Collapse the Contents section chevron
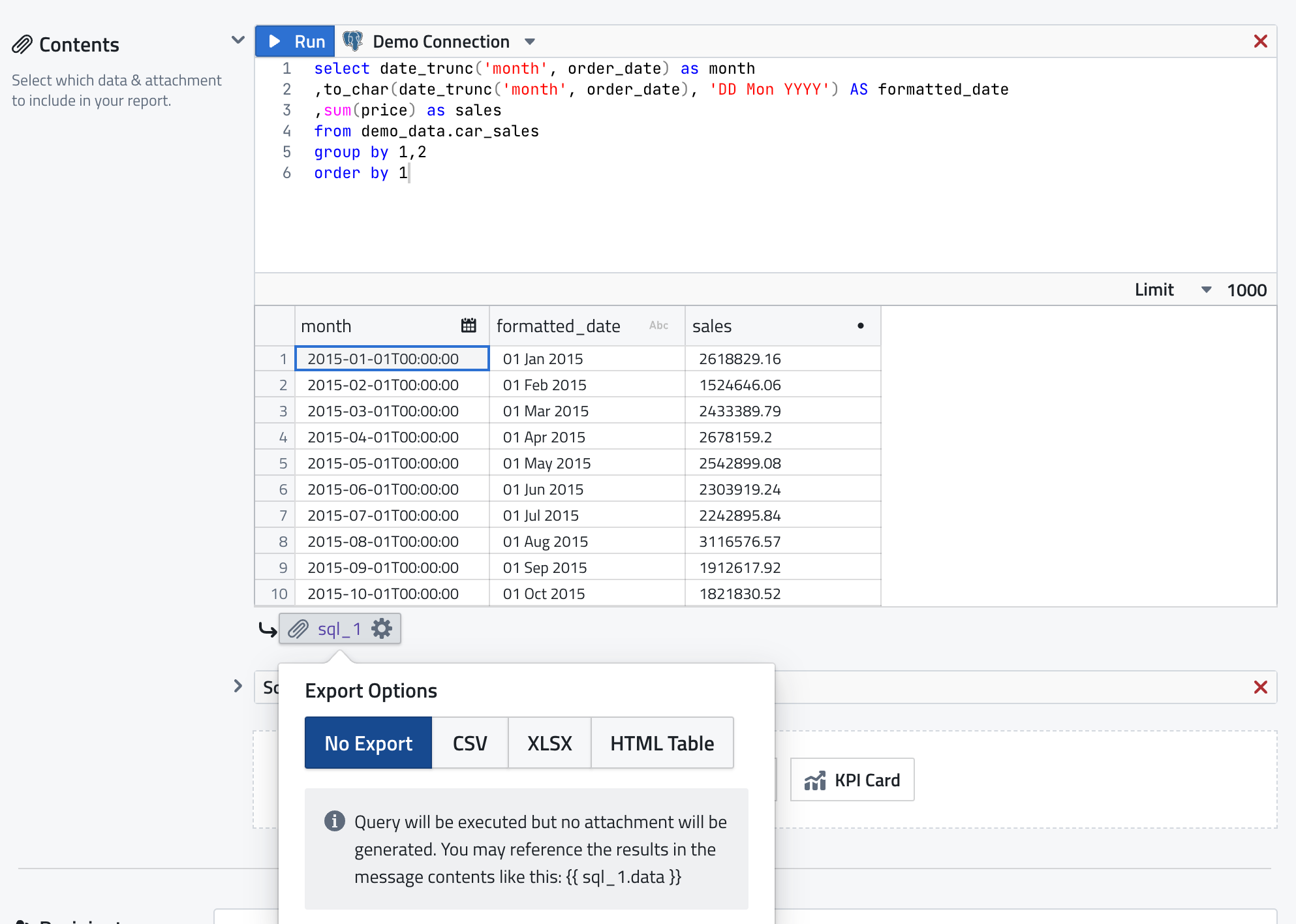Viewport: 1296px width, 924px height. pos(238,40)
